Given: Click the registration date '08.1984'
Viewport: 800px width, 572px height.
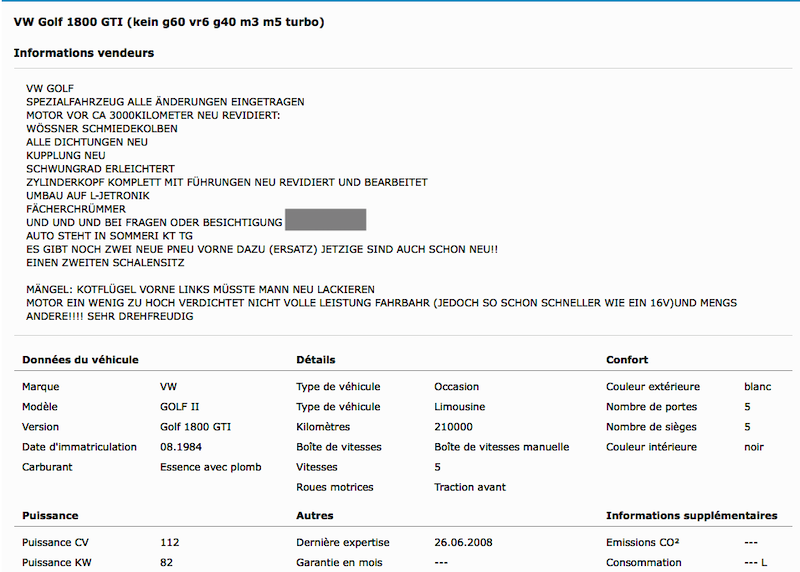Looking at the screenshot, I should click(181, 447).
